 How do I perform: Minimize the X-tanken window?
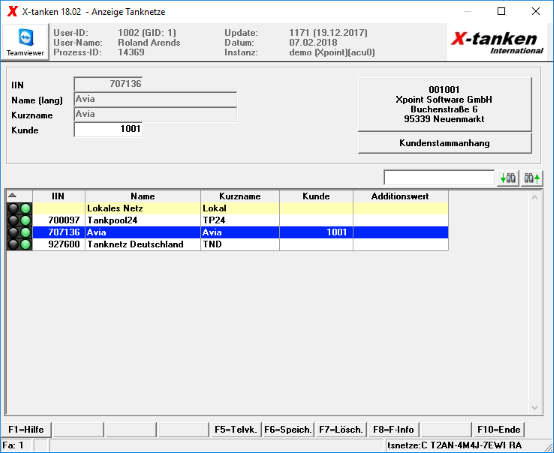[467, 11]
